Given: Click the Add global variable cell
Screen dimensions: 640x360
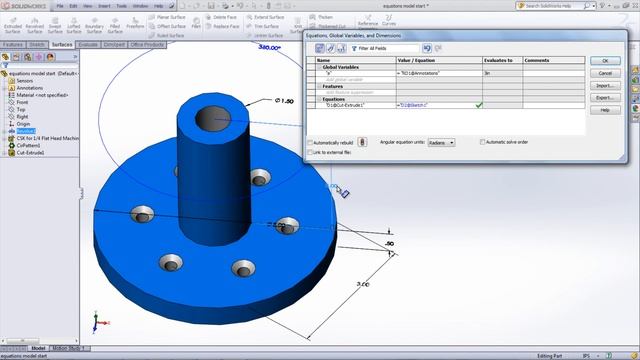Looking at the screenshot, I should click(x=356, y=80).
